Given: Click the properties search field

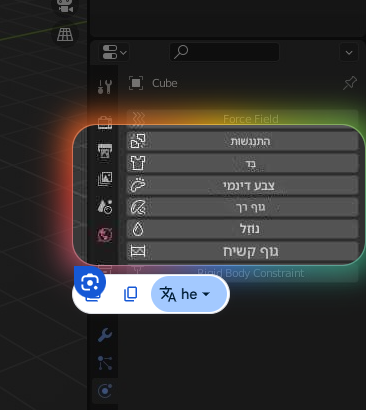Looking at the screenshot, I should (x=224, y=52).
